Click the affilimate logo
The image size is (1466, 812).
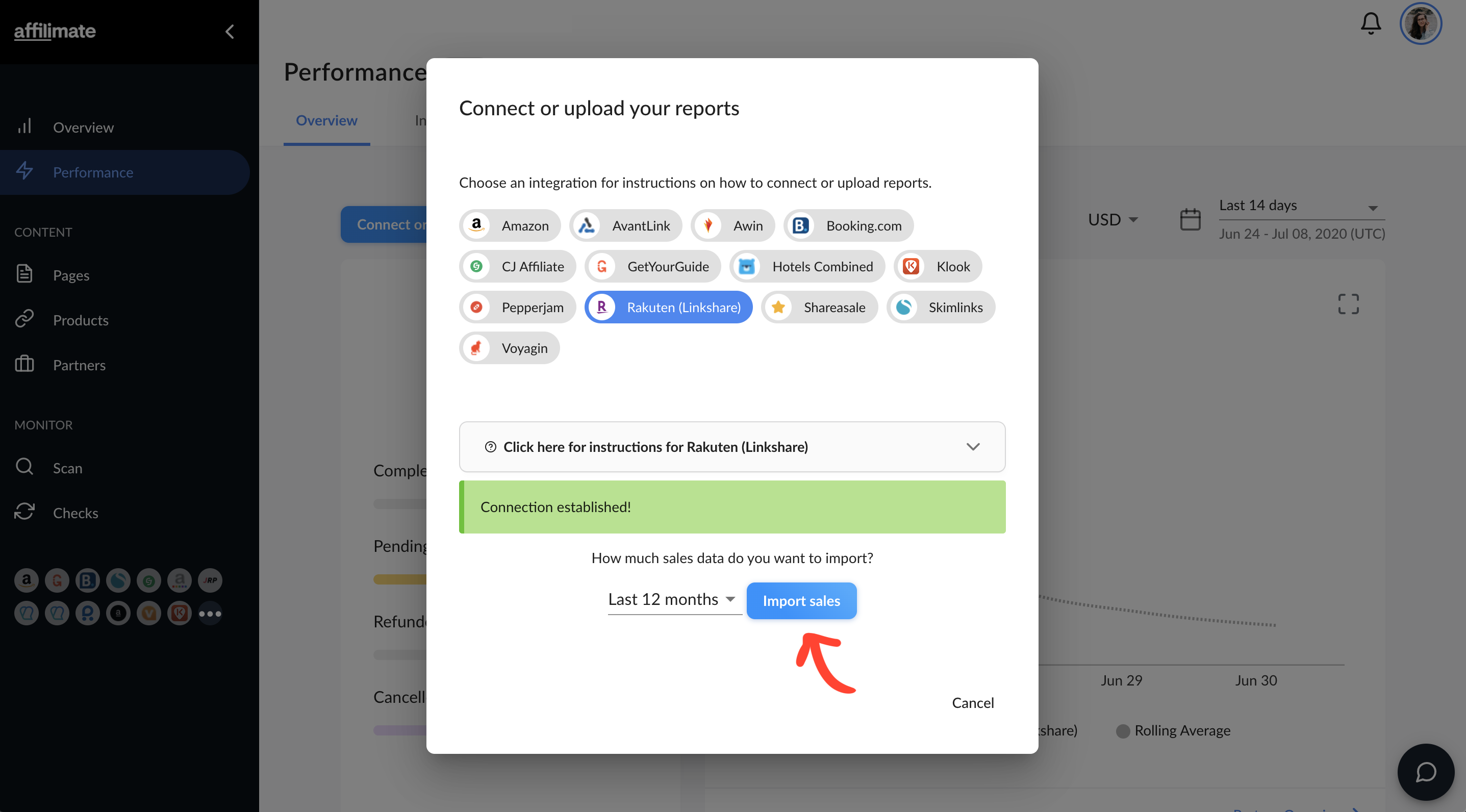click(x=55, y=31)
